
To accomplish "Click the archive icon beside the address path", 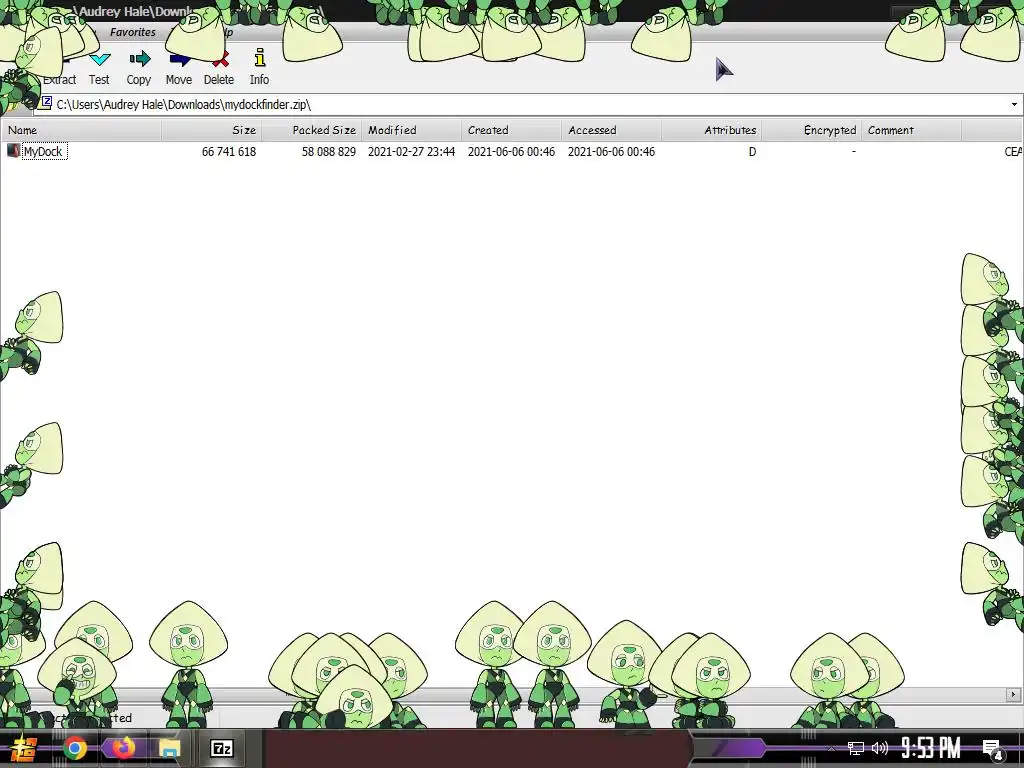I will click(x=46, y=103).
